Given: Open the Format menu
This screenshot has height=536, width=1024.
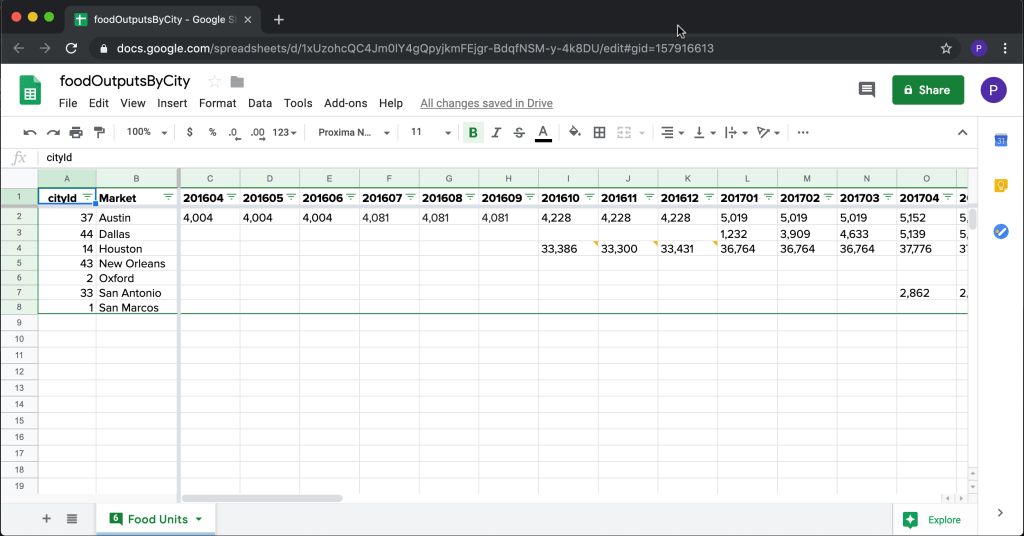Looking at the screenshot, I should (x=217, y=103).
